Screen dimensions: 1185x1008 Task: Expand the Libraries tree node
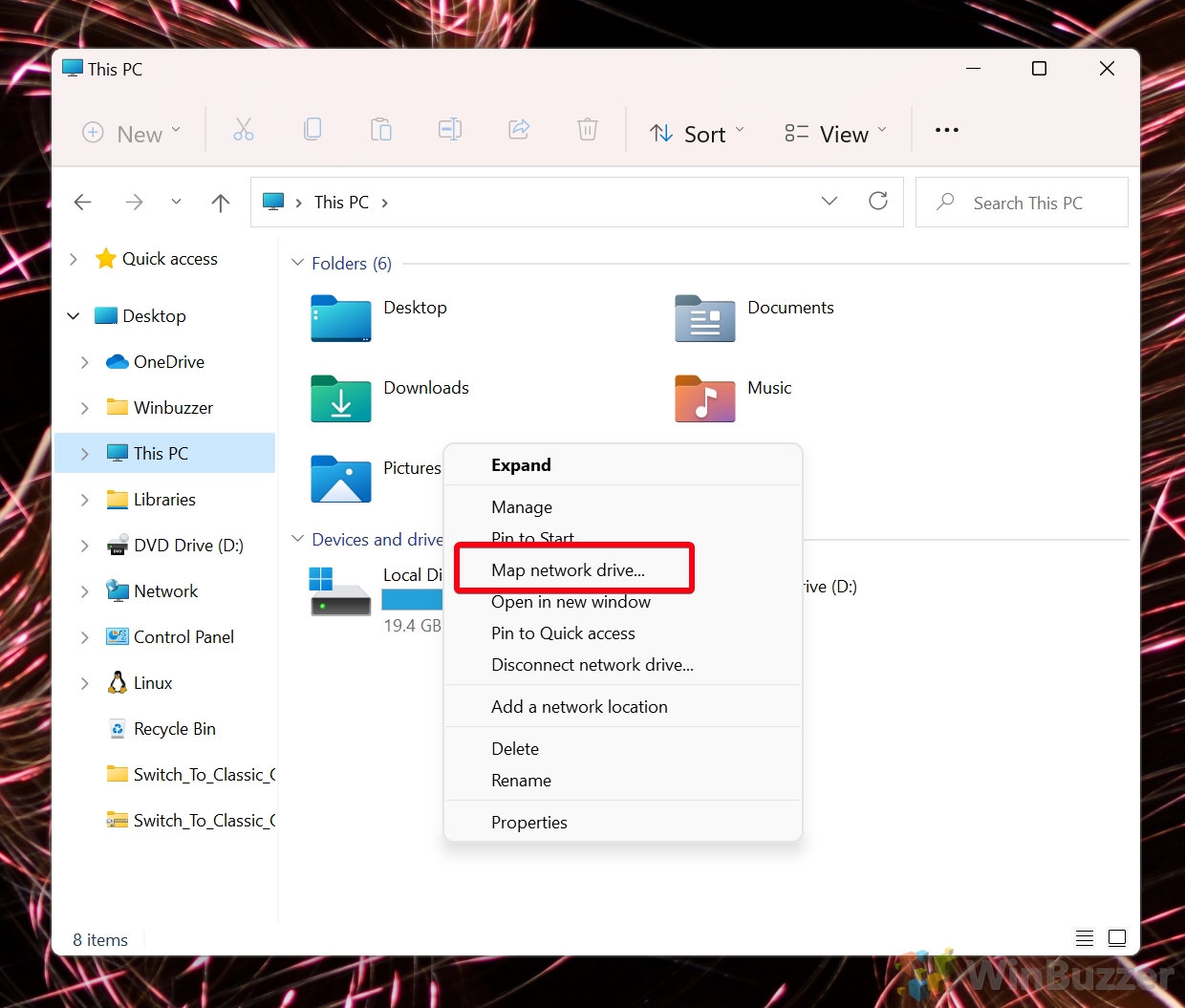click(x=85, y=500)
